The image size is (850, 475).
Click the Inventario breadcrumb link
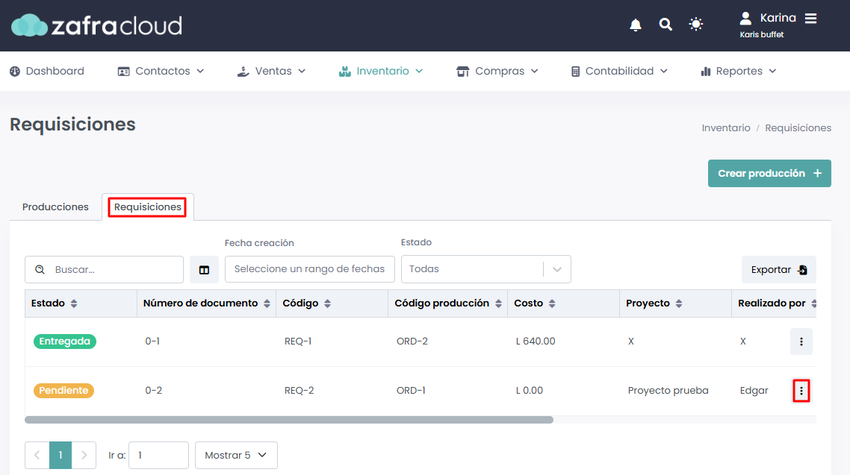pyautogui.click(x=726, y=128)
